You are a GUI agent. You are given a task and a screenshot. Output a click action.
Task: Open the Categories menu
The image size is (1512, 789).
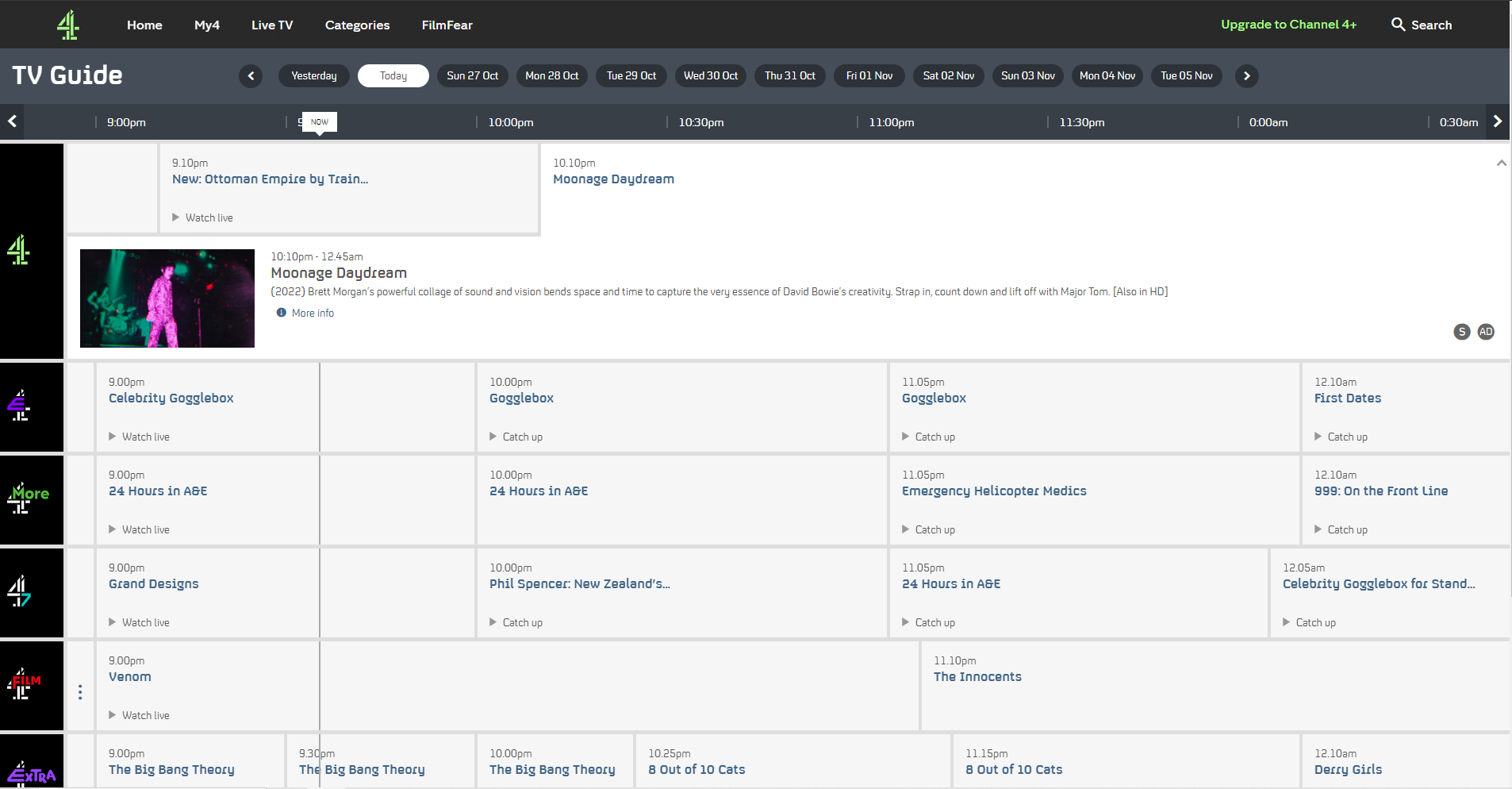point(357,25)
